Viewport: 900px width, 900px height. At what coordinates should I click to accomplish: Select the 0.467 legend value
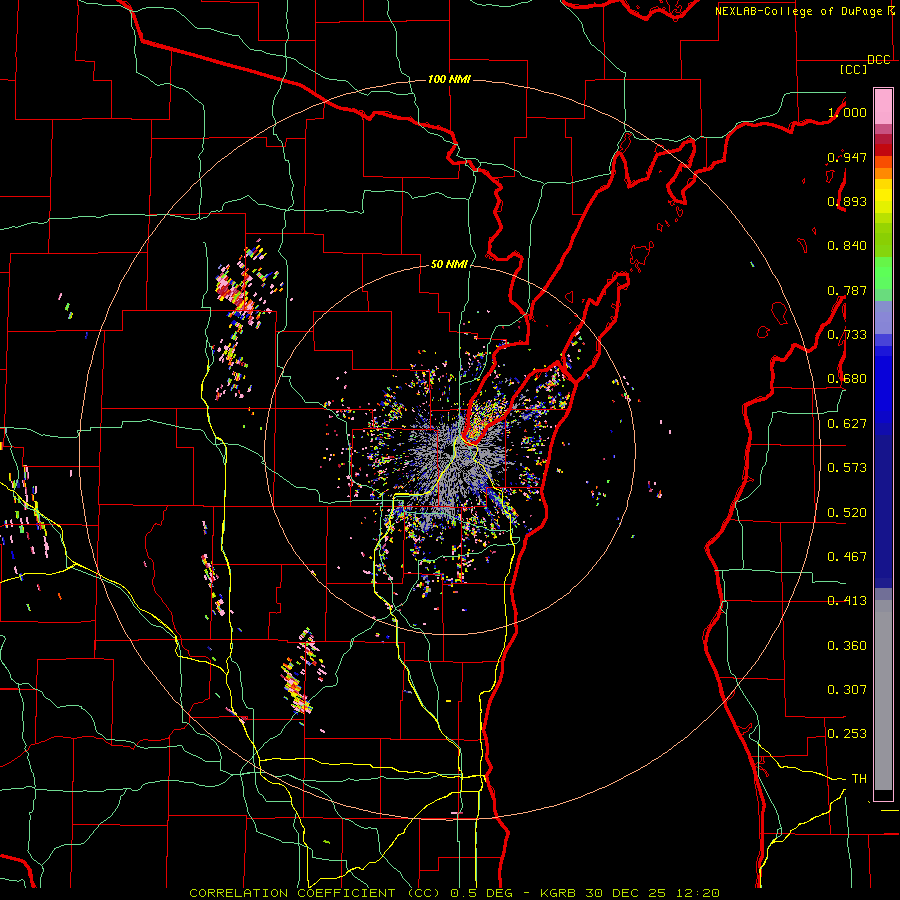coord(847,557)
